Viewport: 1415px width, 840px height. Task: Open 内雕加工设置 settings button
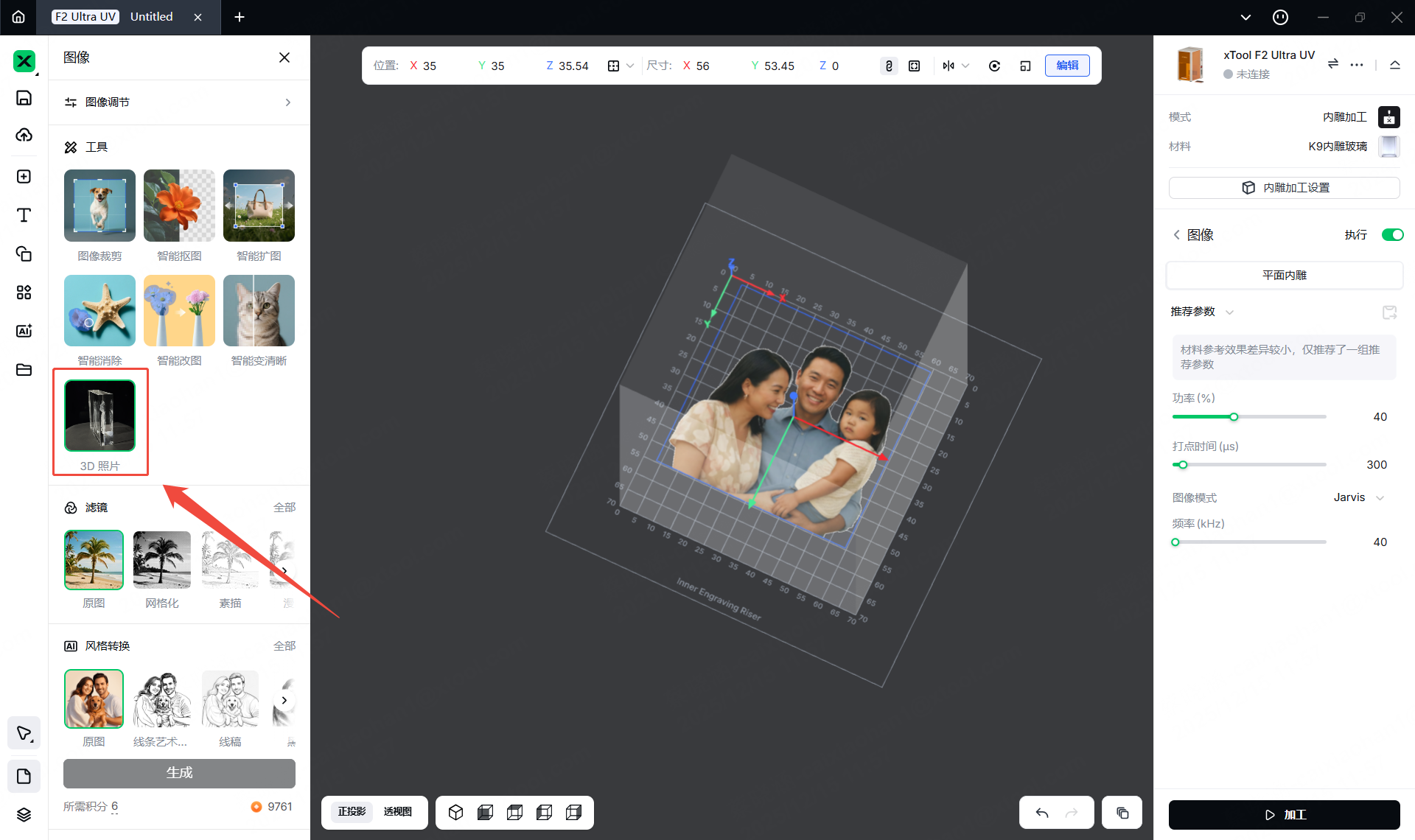point(1284,188)
